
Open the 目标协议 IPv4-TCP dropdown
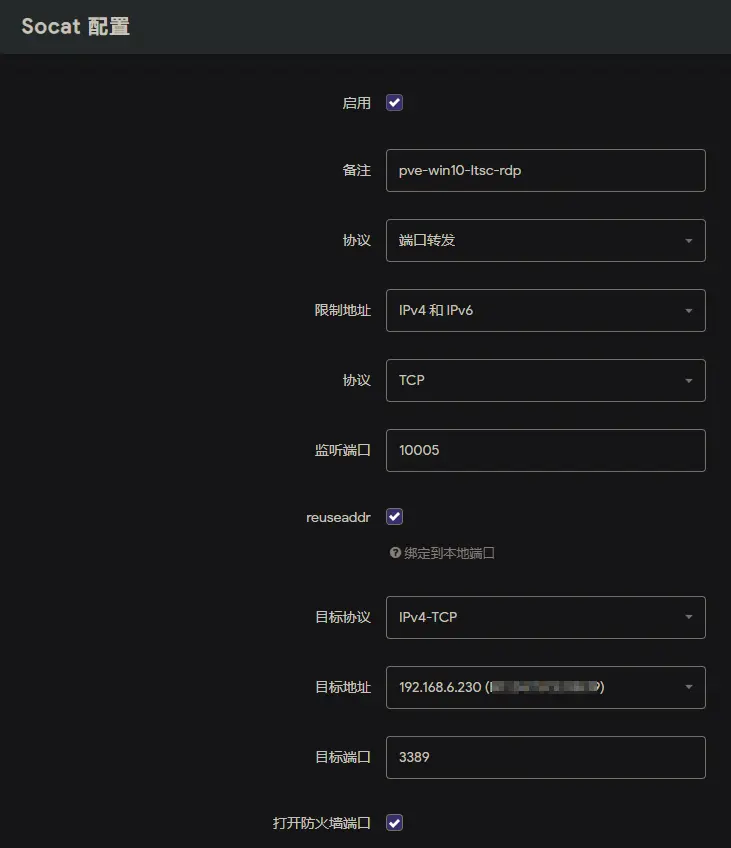click(545, 617)
